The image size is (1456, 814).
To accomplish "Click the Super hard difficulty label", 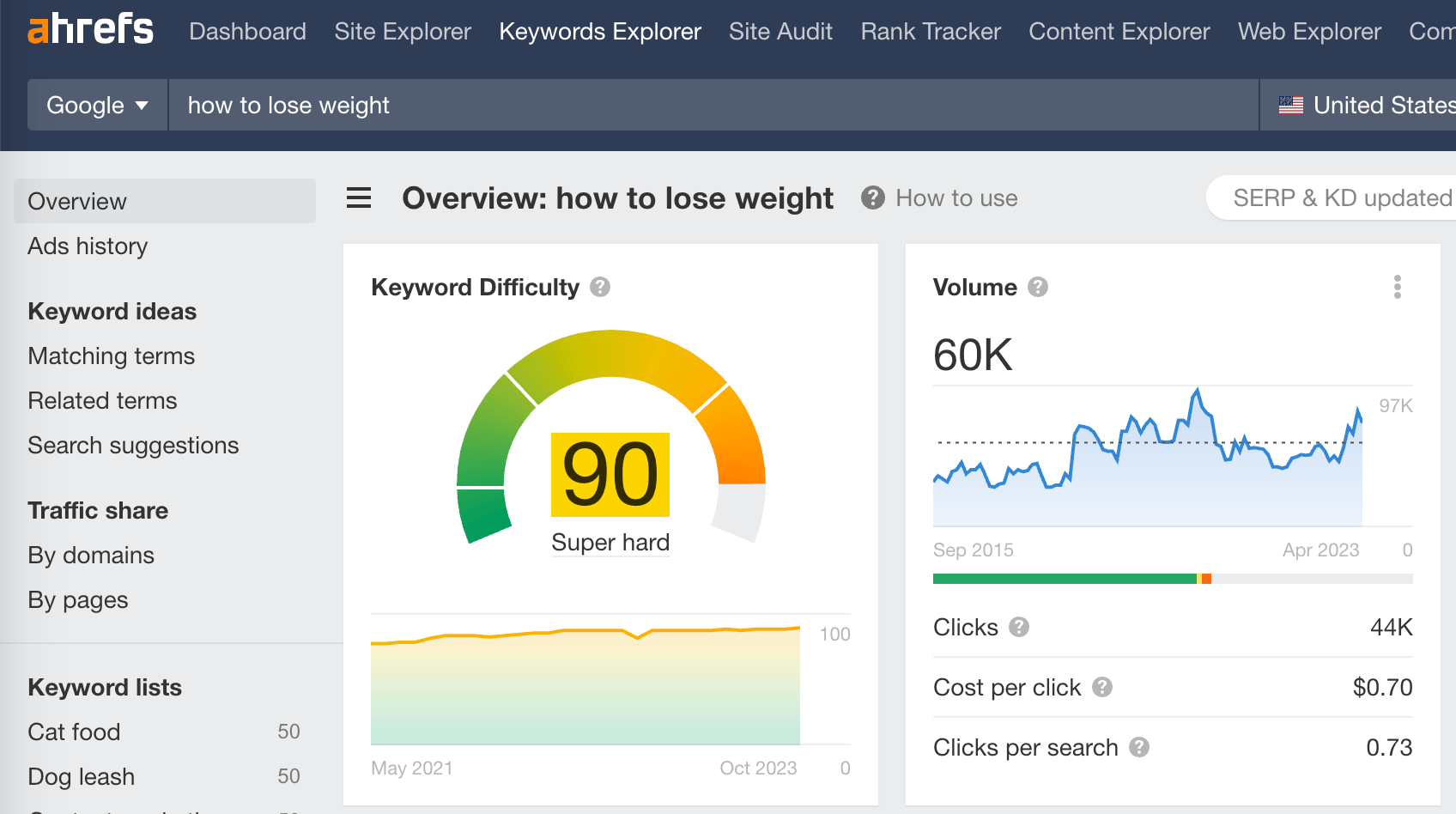I will pyautogui.click(x=610, y=543).
